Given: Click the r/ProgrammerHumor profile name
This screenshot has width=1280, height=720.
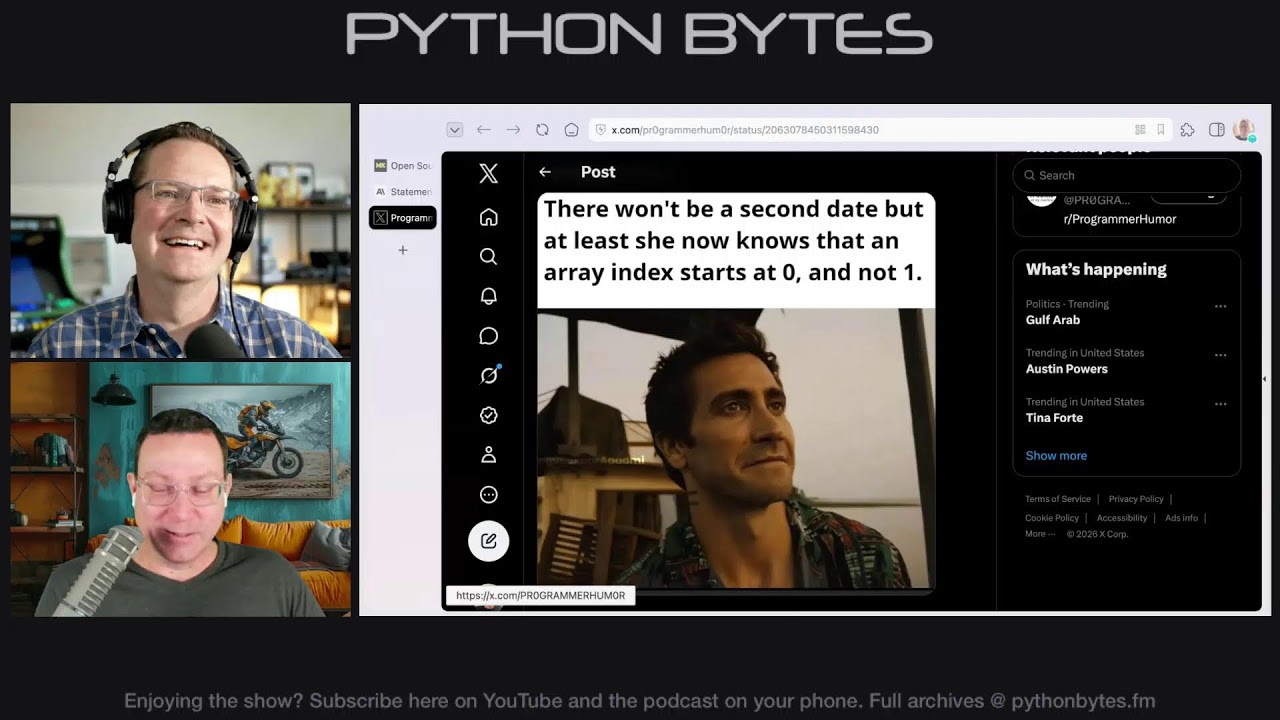Looking at the screenshot, I should [1119, 219].
